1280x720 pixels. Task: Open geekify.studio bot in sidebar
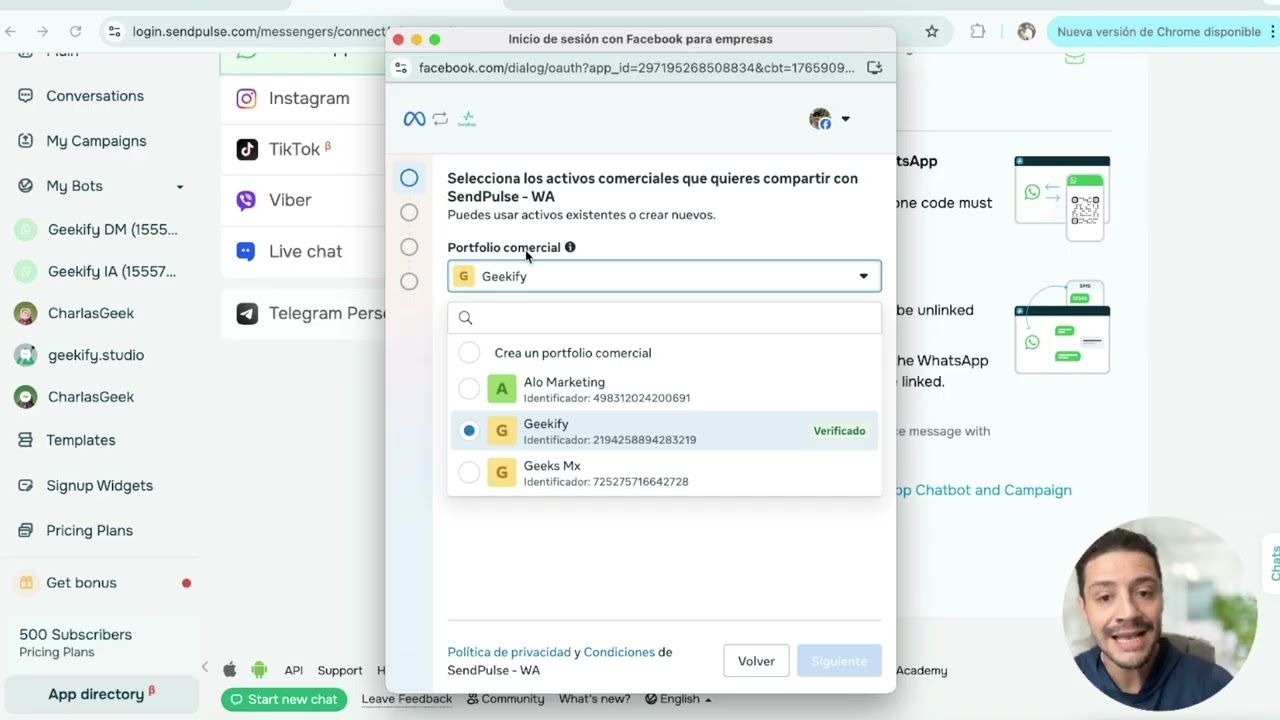[x=96, y=355]
